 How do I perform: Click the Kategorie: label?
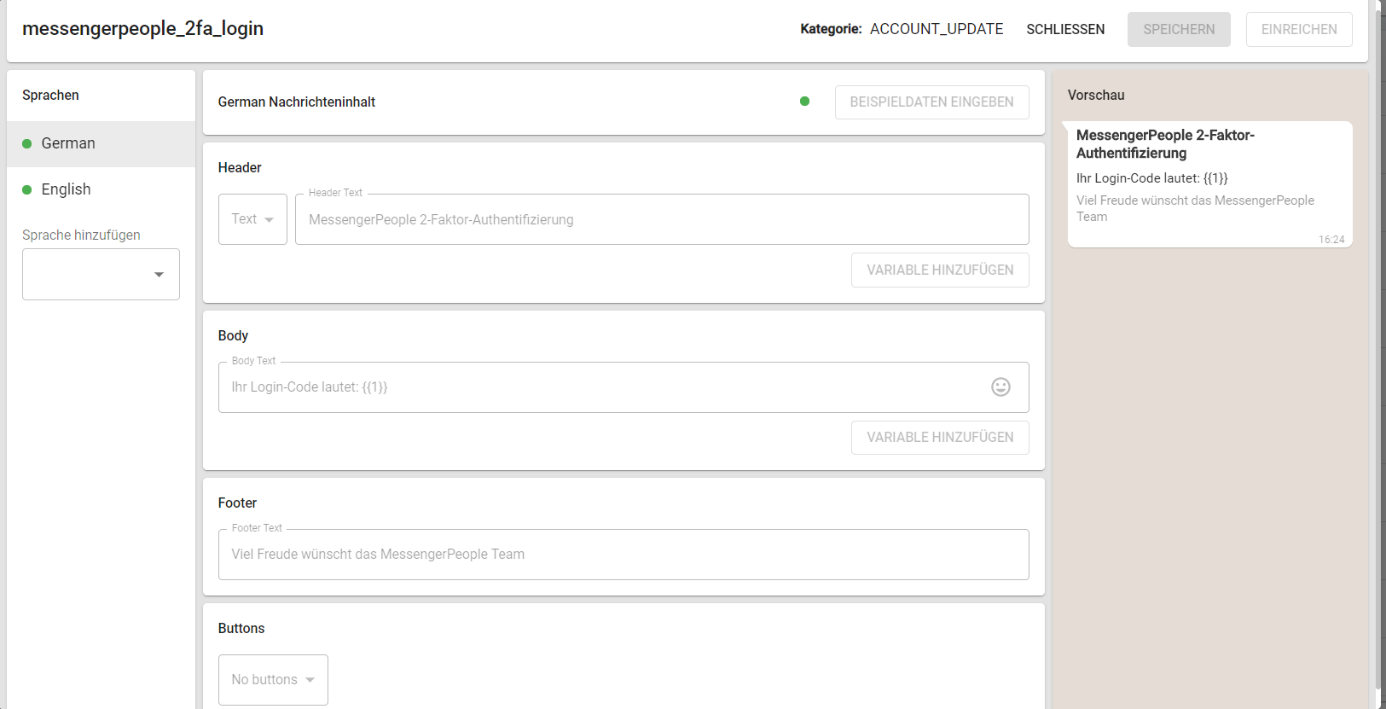pyautogui.click(x=831, y=29)
